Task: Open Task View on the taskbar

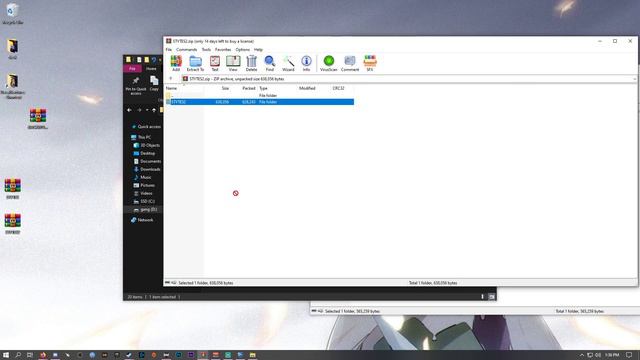Action: (30, 355)
